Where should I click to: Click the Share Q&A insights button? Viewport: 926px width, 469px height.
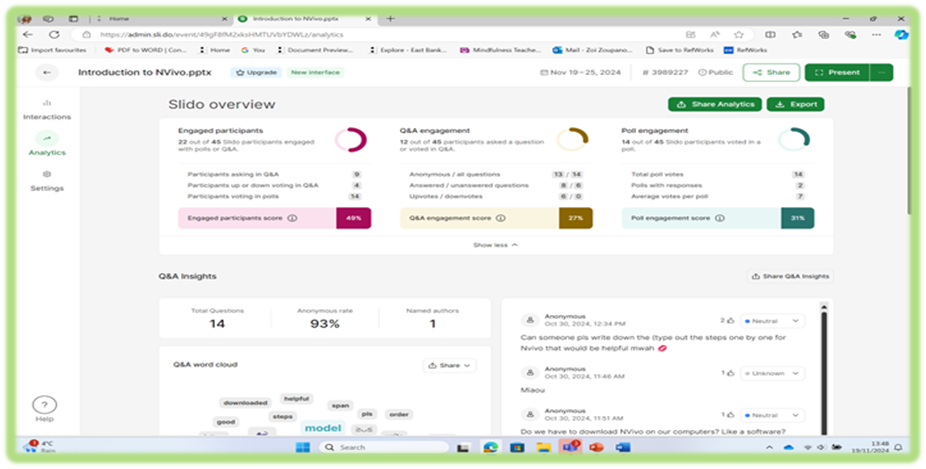790,276
